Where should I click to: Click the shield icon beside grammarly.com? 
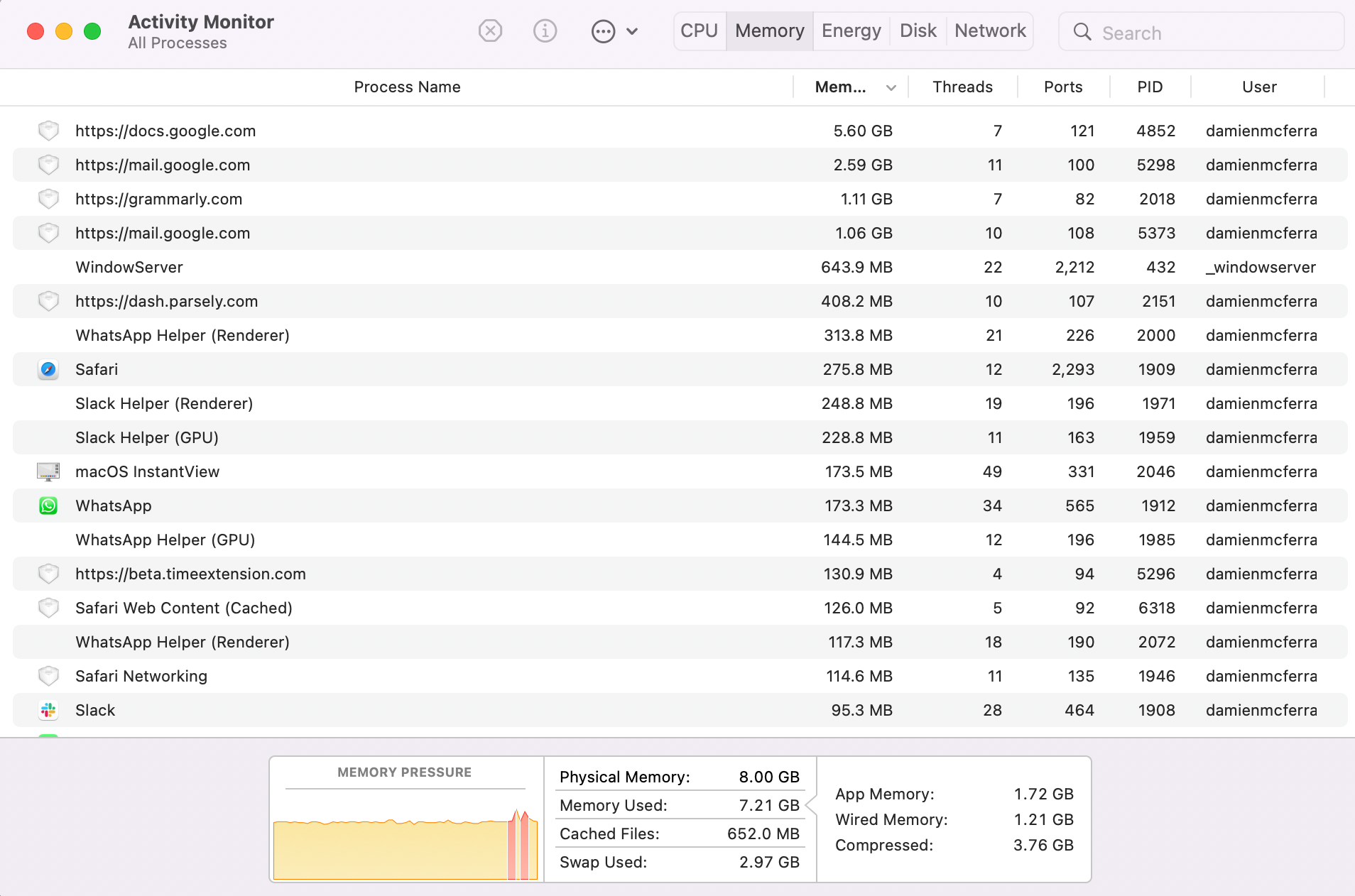click(x=48, y=199)
